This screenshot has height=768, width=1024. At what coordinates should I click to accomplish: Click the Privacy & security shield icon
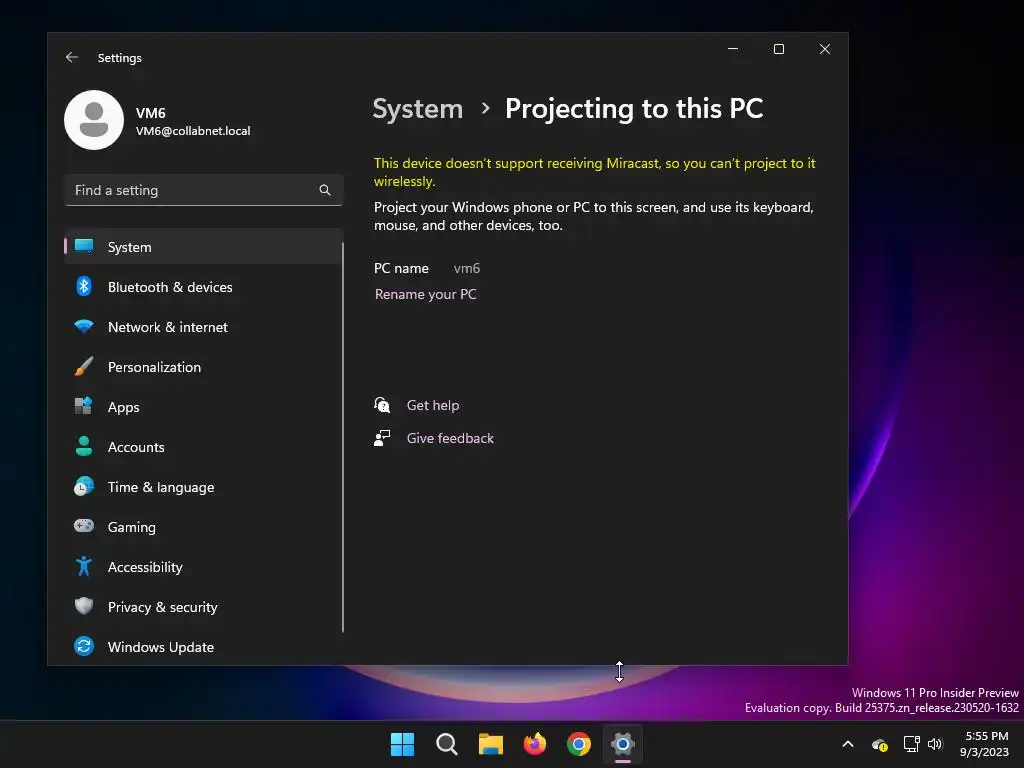click(84, 606)
